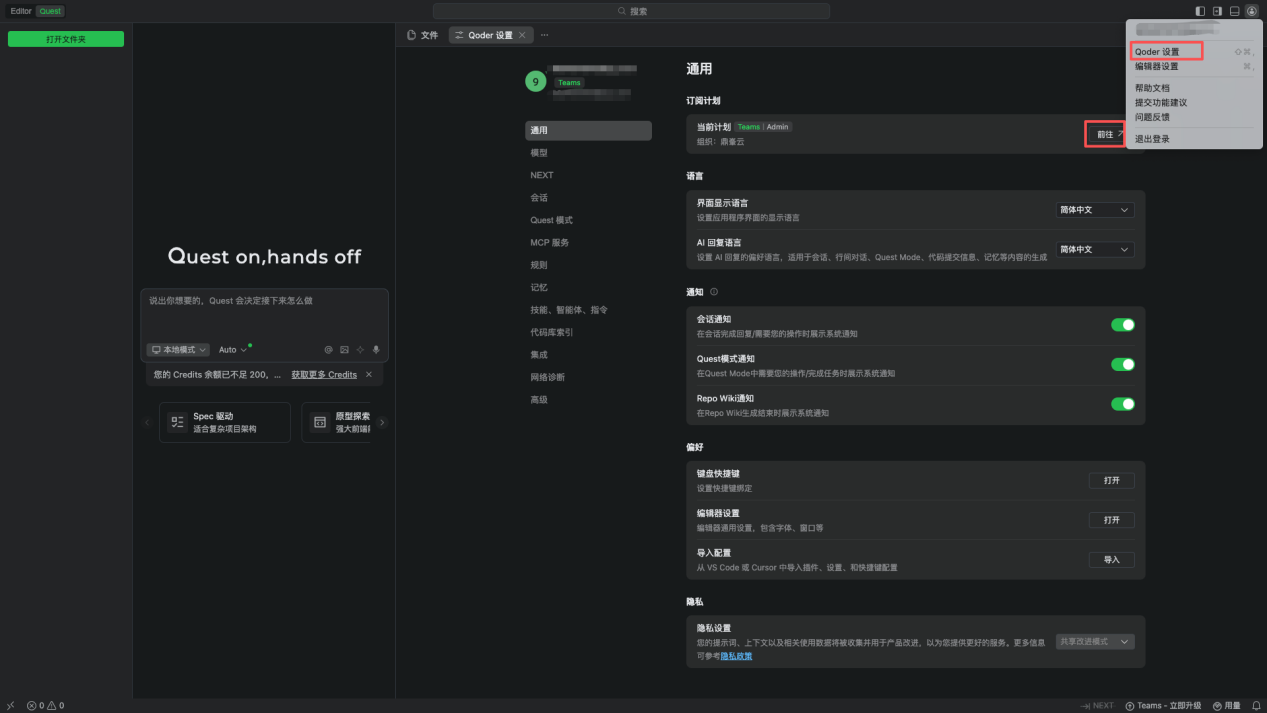Select 技能、智能体、指令 settings category
The width and height of the screenshot is (1267, 713).
[588, 310]
